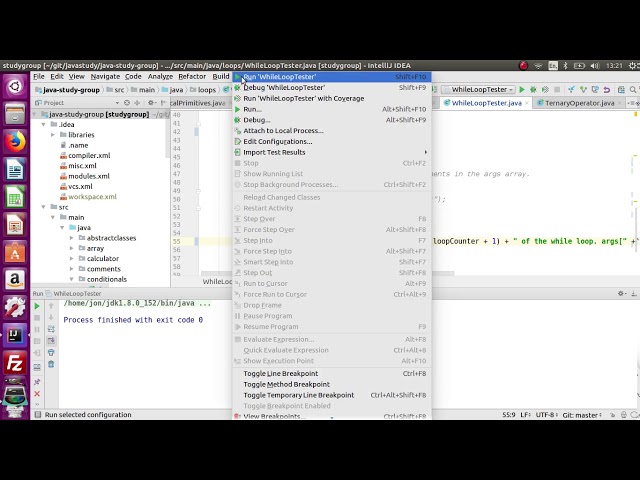Expand the calculator package arrow
Viewport: 640px width, 480px height.
(x=71, y=258)
